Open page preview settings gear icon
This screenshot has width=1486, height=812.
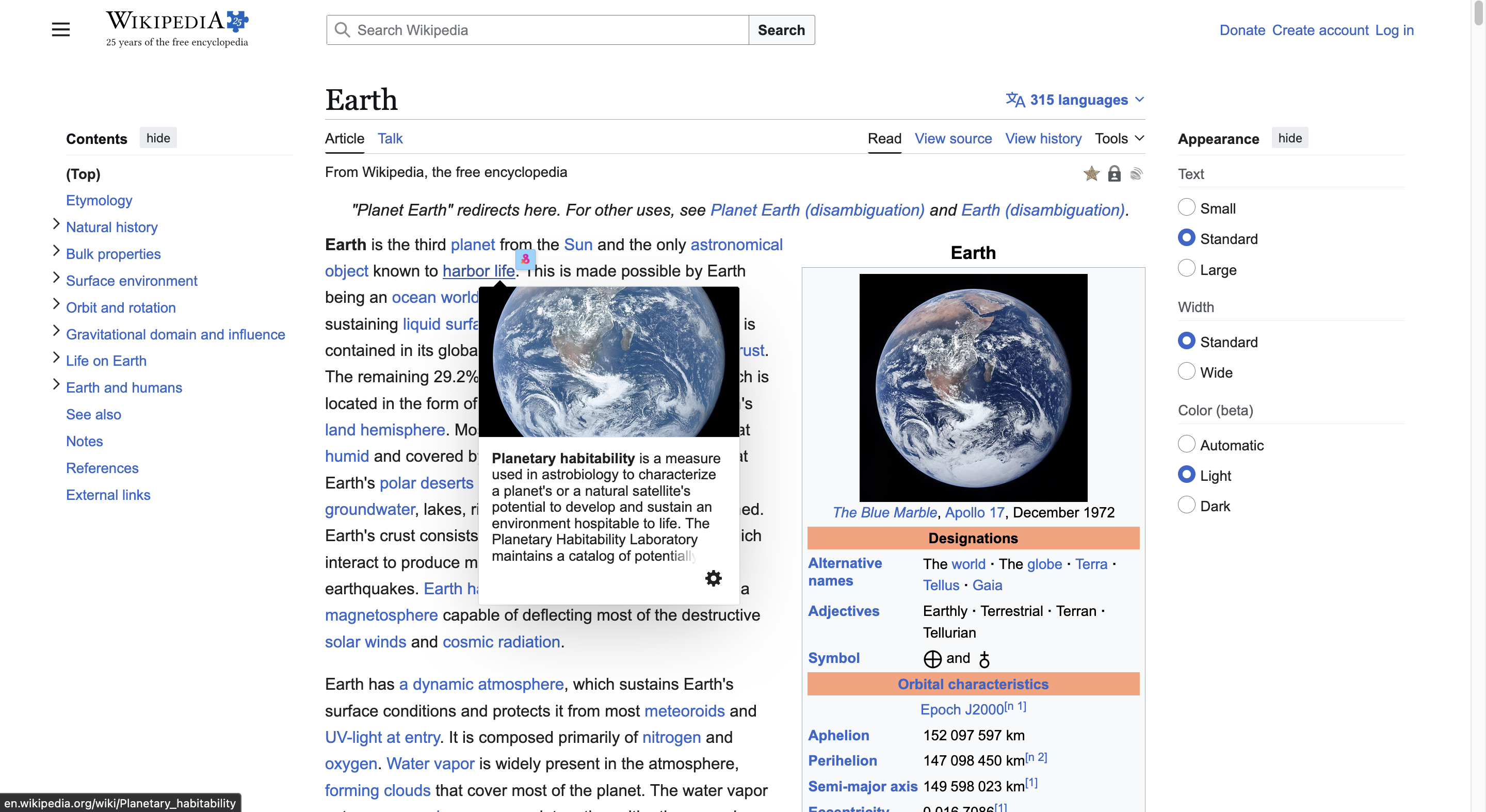tap(713, 578)
